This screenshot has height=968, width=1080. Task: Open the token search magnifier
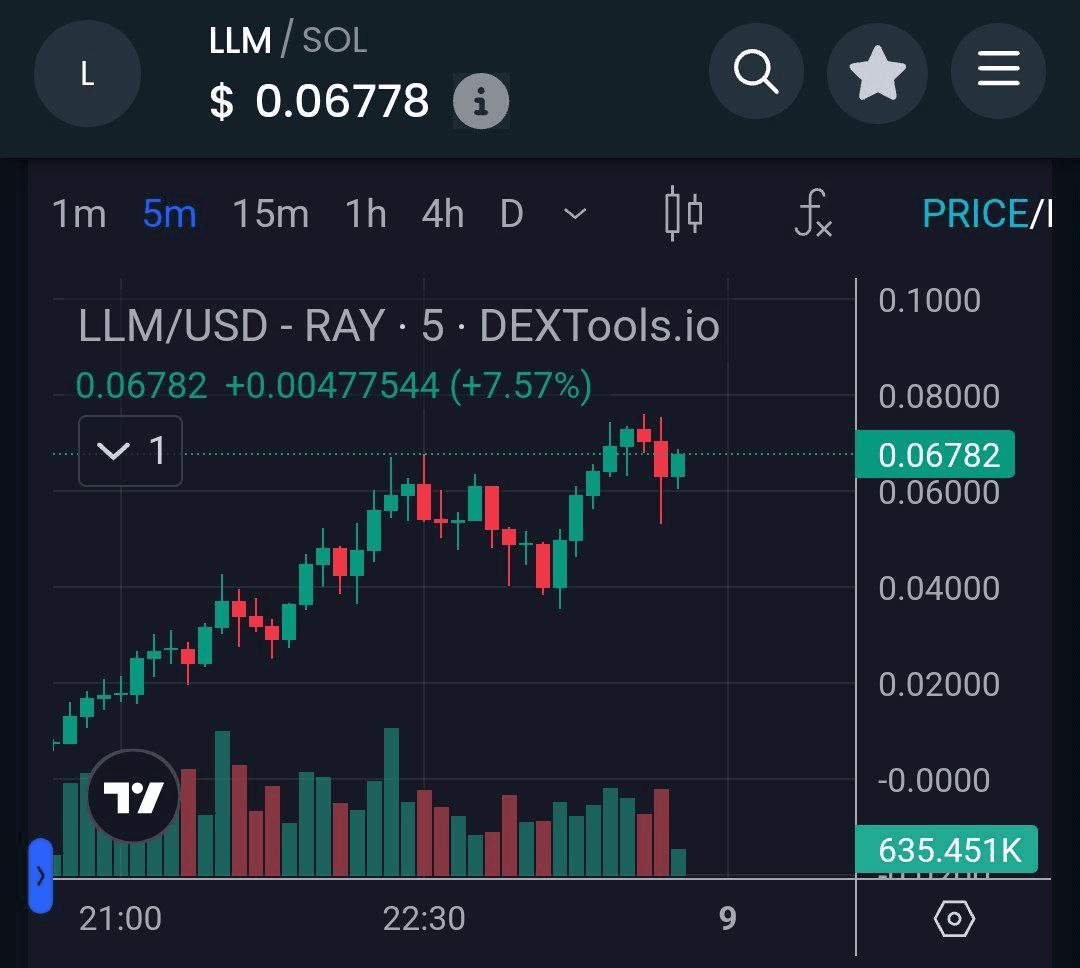(756, 71)
